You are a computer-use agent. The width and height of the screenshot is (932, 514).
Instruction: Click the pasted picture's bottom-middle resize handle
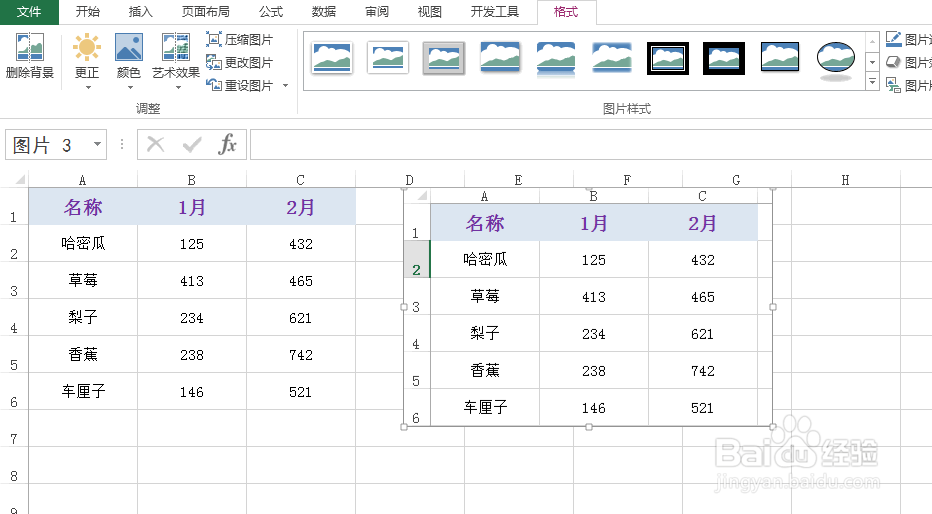click(588, 427)
